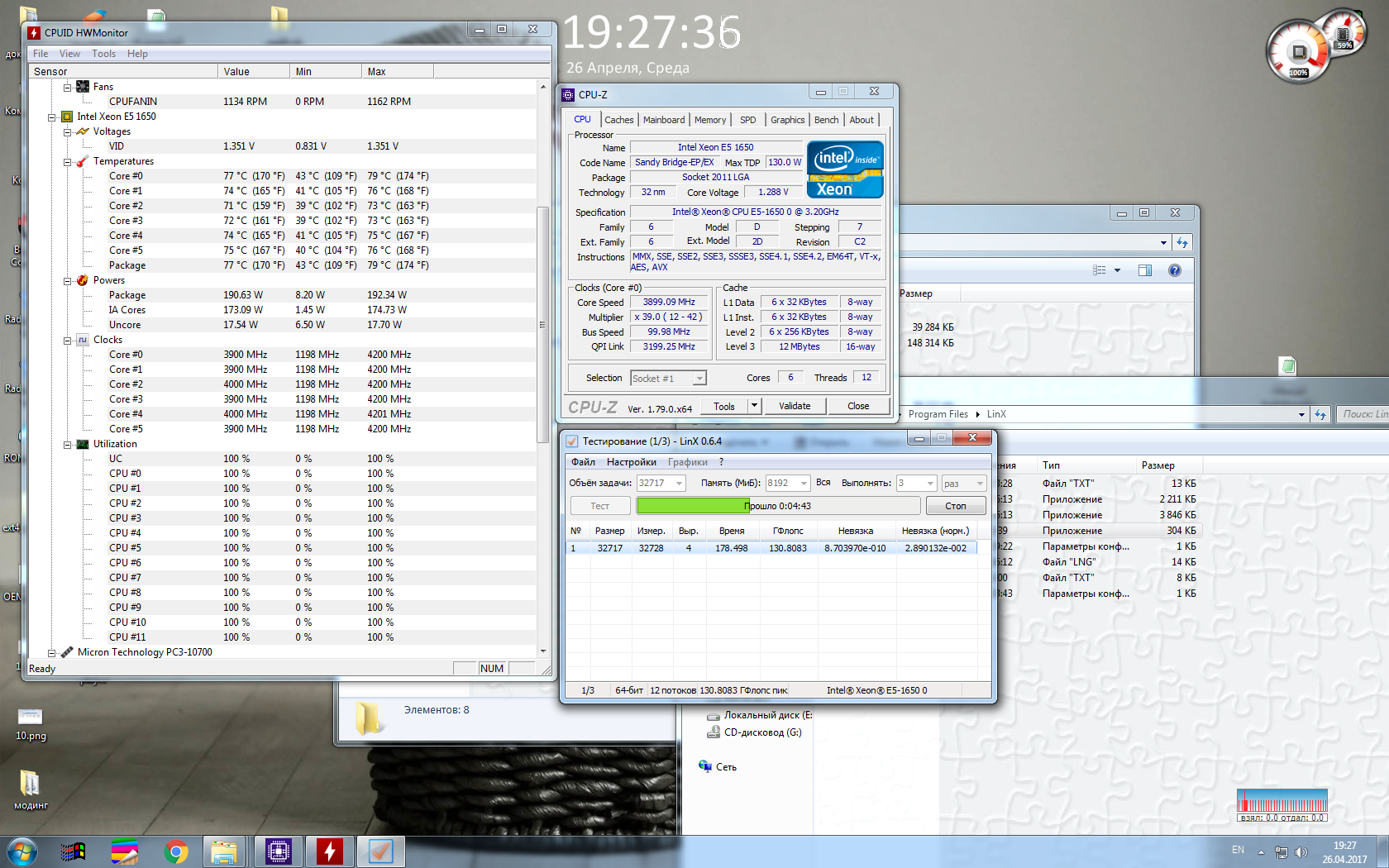Open the Объём задачи dropdown in LinX
This screenshot has width=1389, height=868.
[x=680, y=484]
